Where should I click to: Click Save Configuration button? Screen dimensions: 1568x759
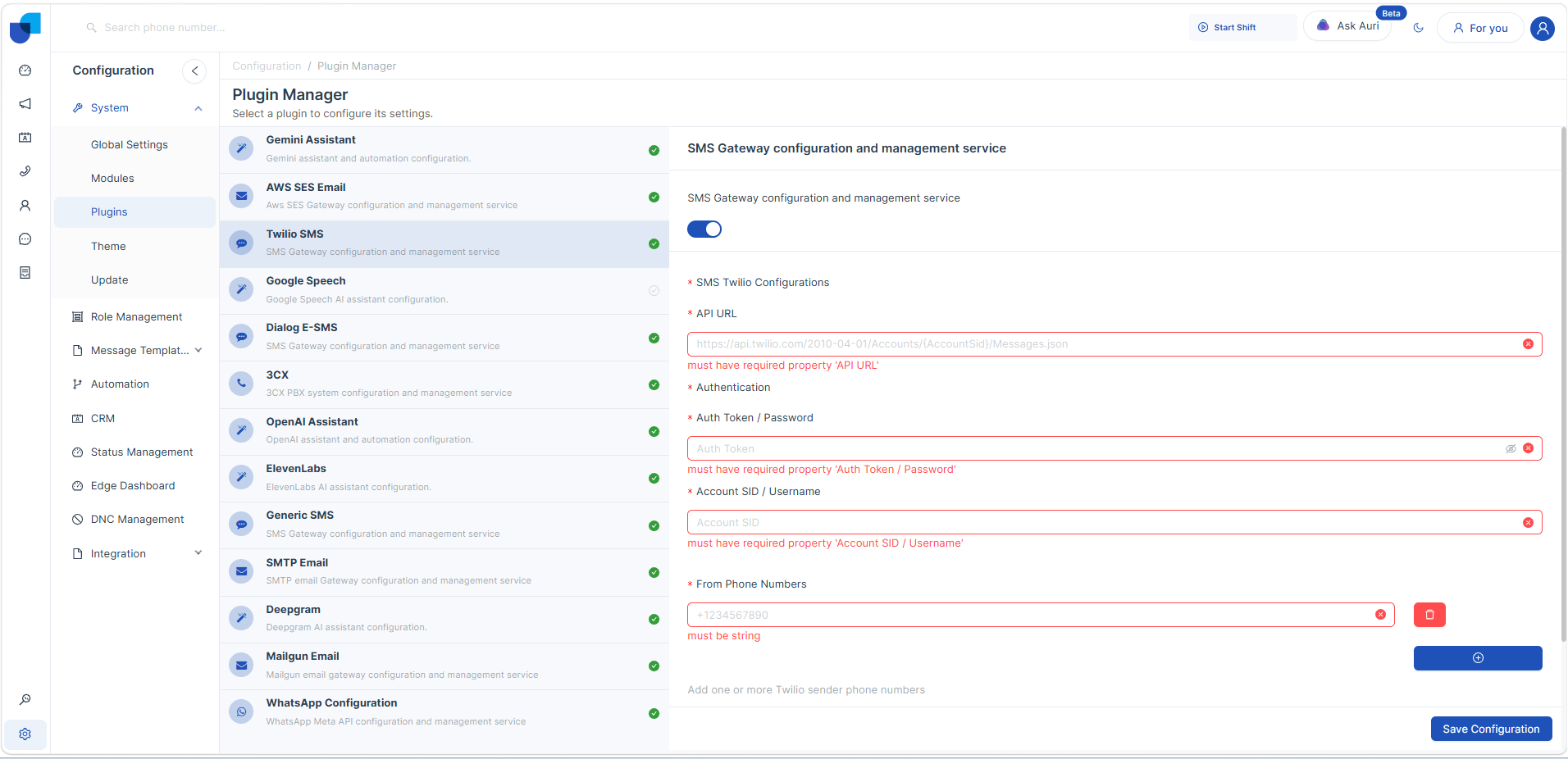(1490, 729)
